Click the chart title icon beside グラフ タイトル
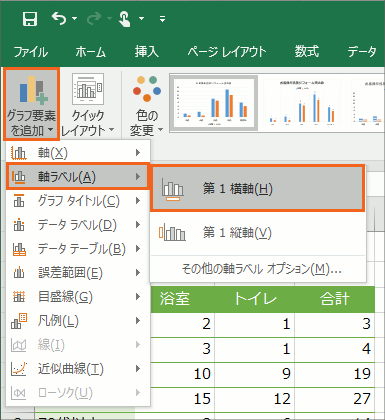The height and width of the screenshot is (420, 385). coord(19,201)
